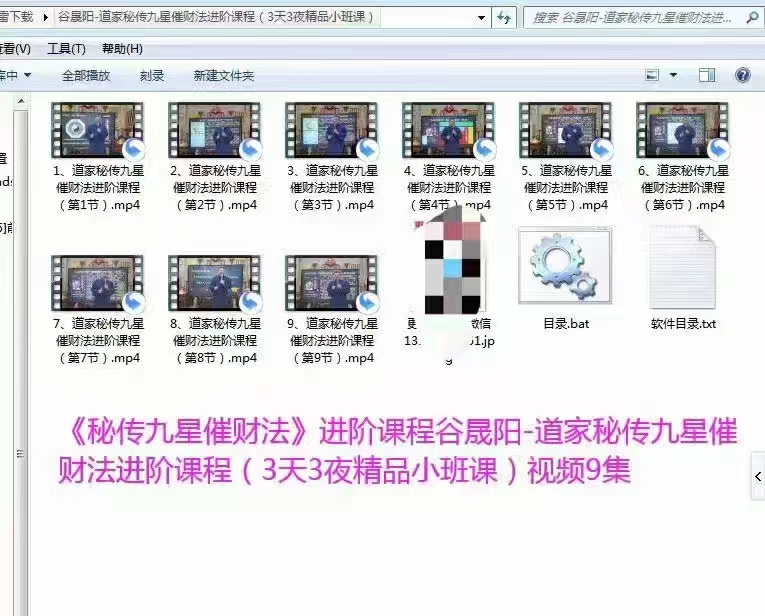Expand the breadcrumb arrow before folder name
Image resolution: width=765 pixels, height=616 pixels.
click(47, 18)
